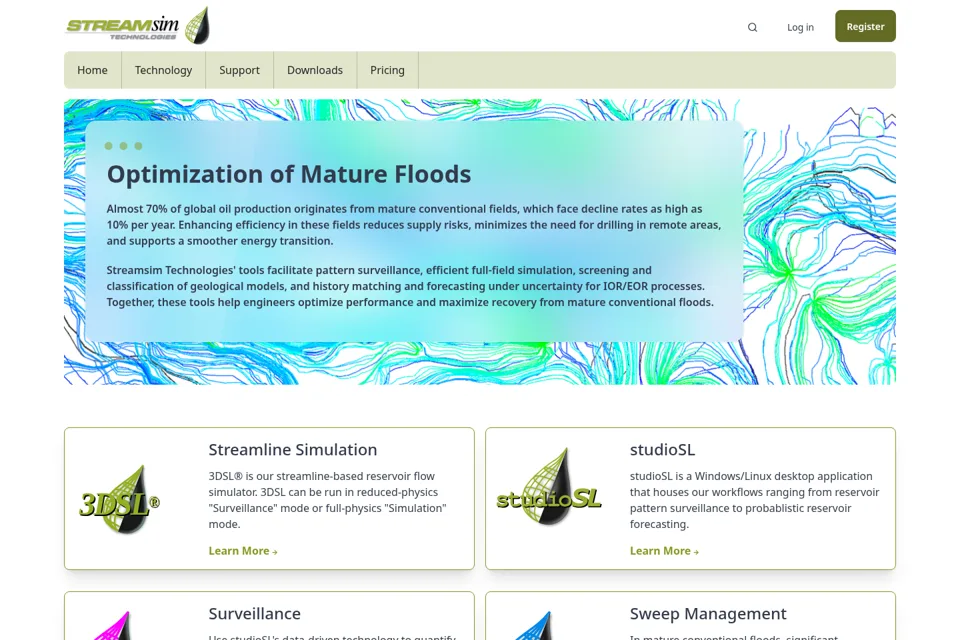Go to the Home menu item
This screenshot has width=960, height=640.
[92, 70]
